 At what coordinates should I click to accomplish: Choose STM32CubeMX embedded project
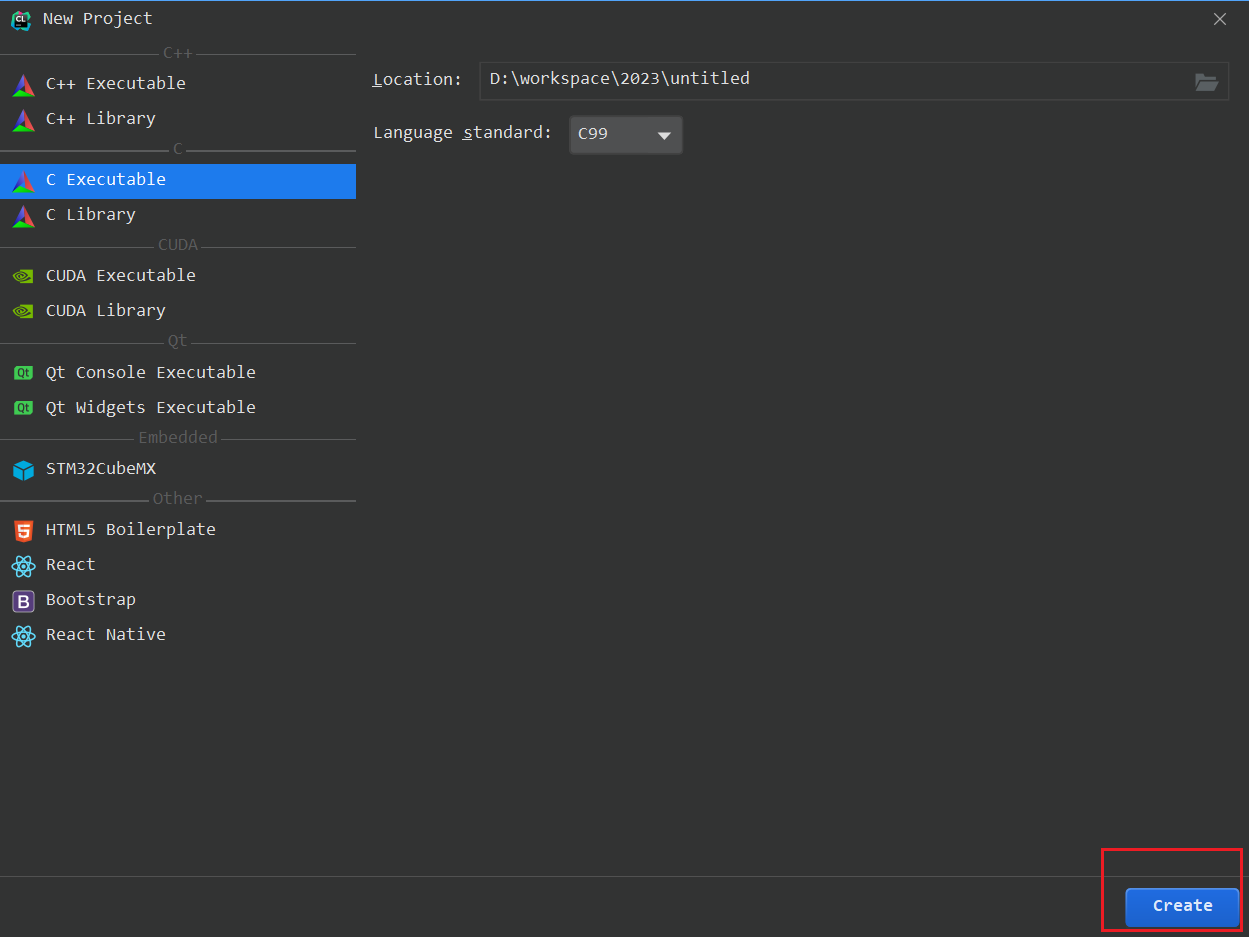(x=178, y=469)
